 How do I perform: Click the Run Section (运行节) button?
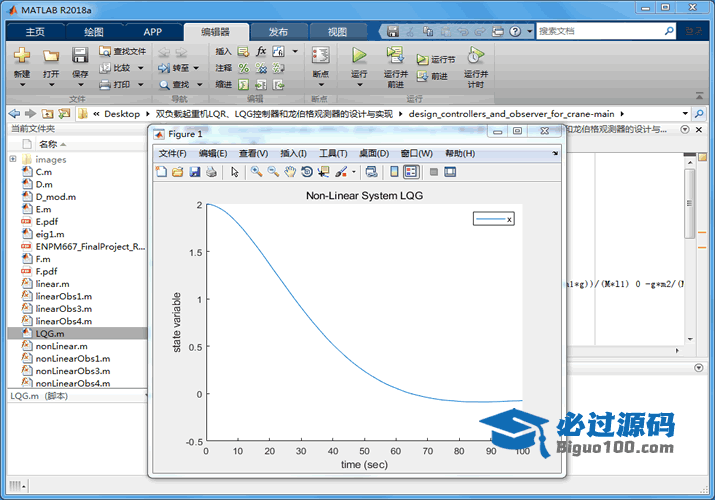(435, 59)
